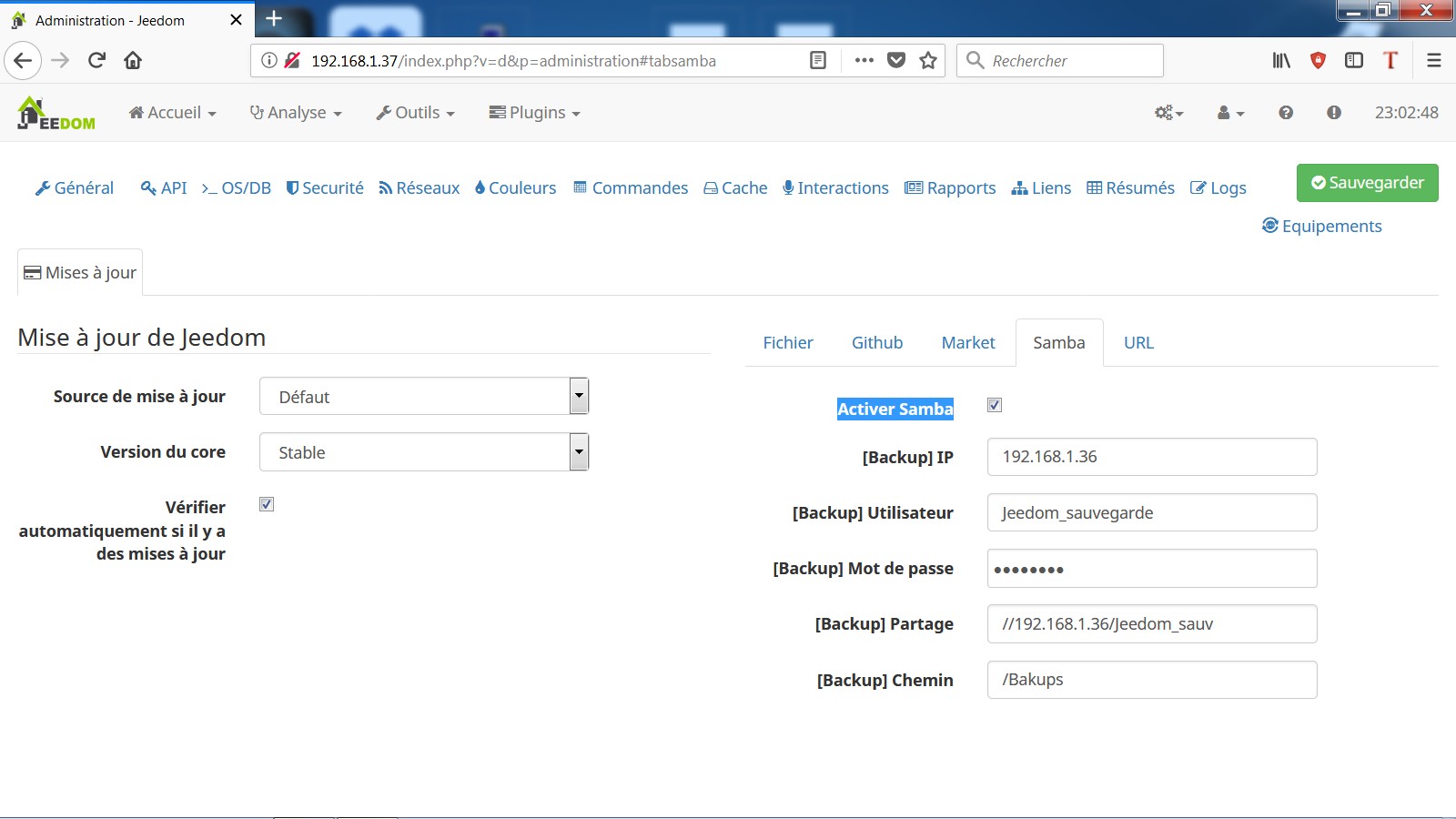Open the Résumés settings link

pyautogui.click(x=1130, y=188)
